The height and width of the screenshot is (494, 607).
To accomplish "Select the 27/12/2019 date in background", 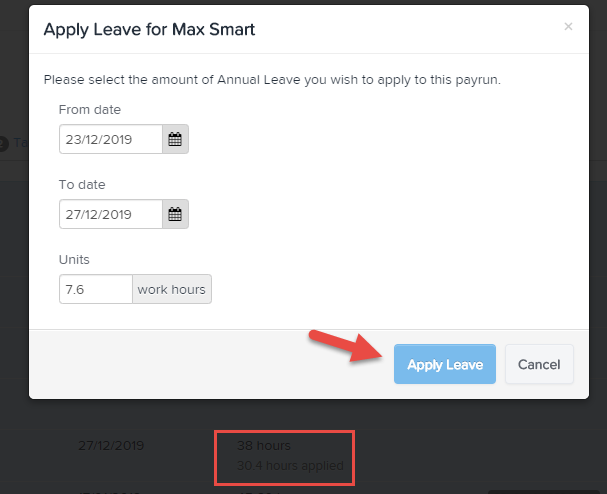I will pos(111,446).
